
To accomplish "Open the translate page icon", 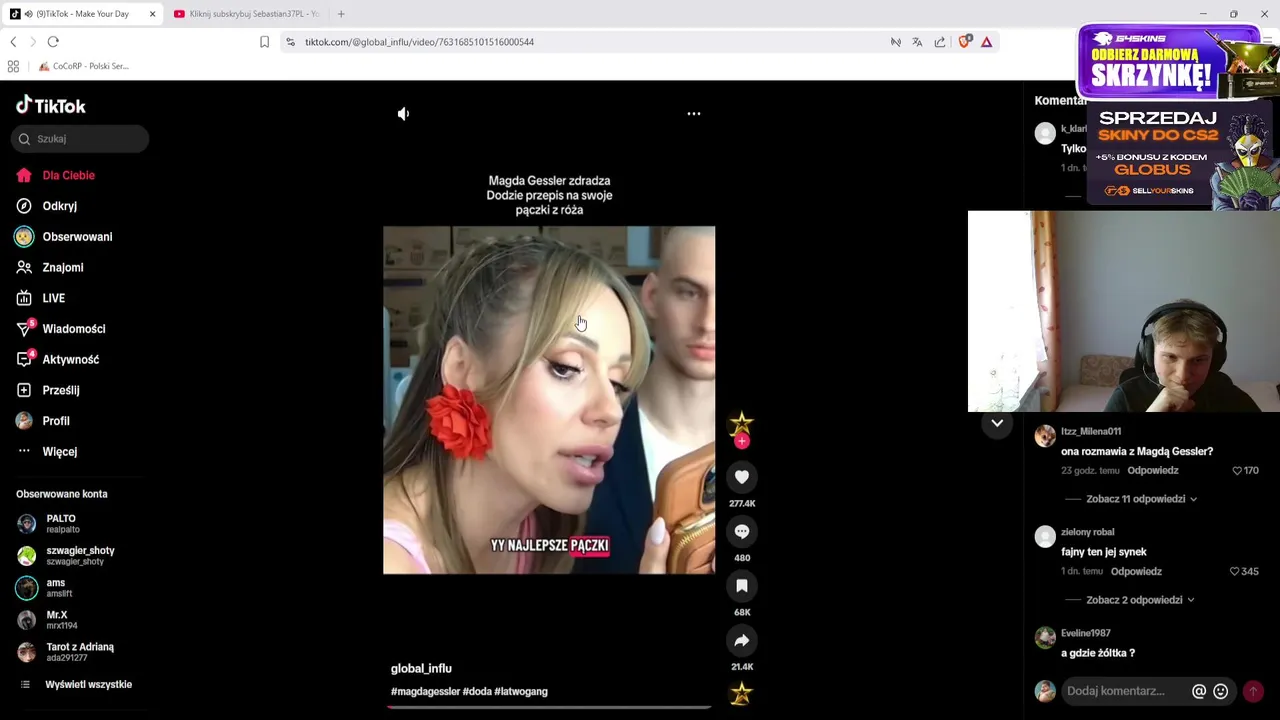I will point(917,42).
